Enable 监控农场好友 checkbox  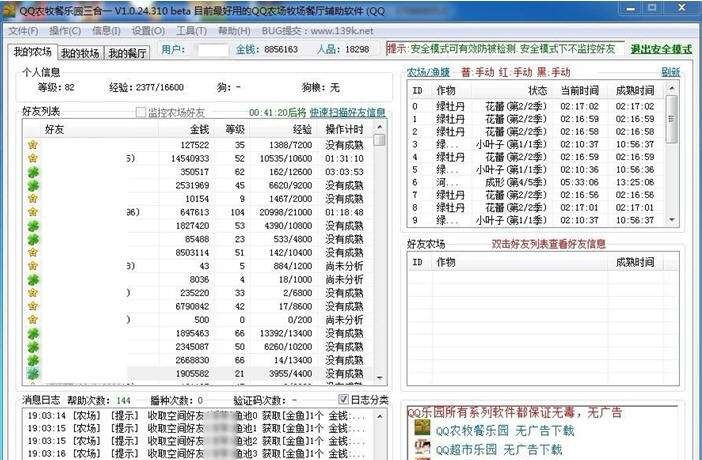click(x=141, y=112)
